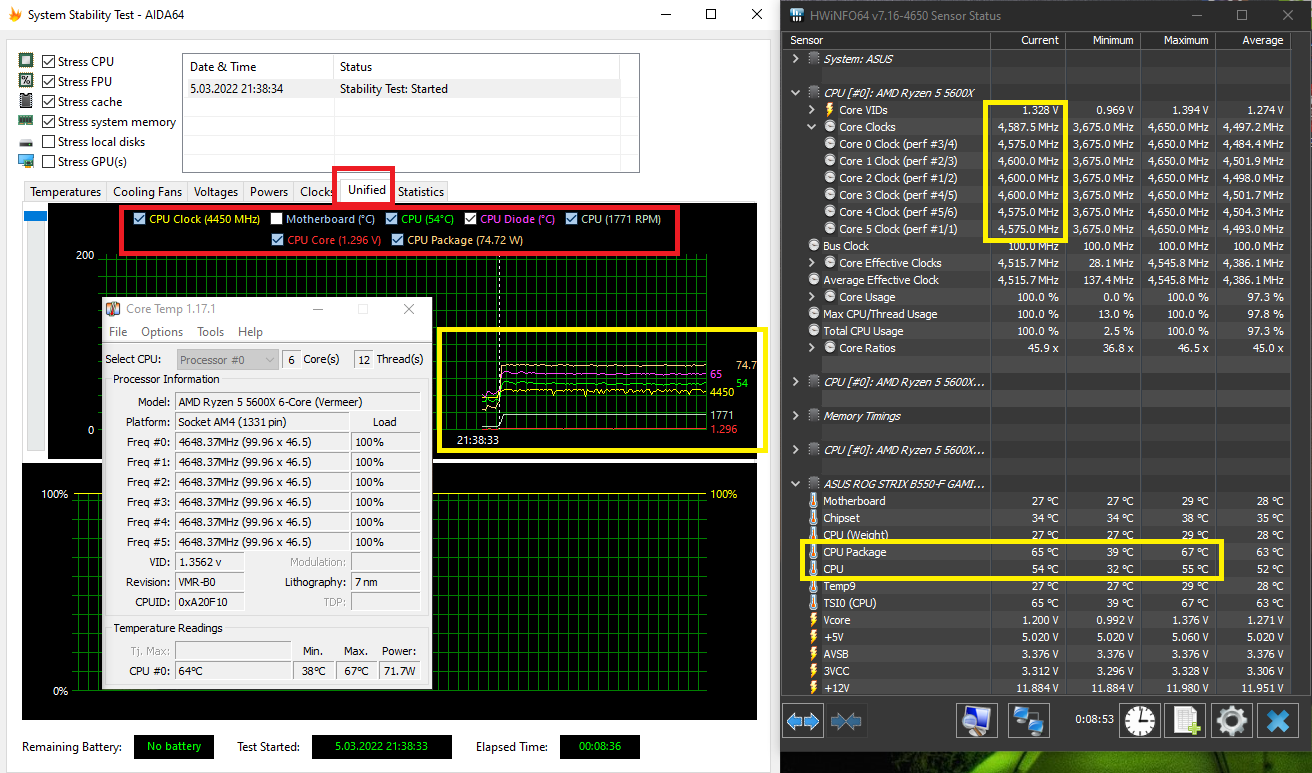The height and width of the screenshot is (773, 1312).
Task: Click monitor icon beside Stress GPU(s)
Action: pos(26,161)
